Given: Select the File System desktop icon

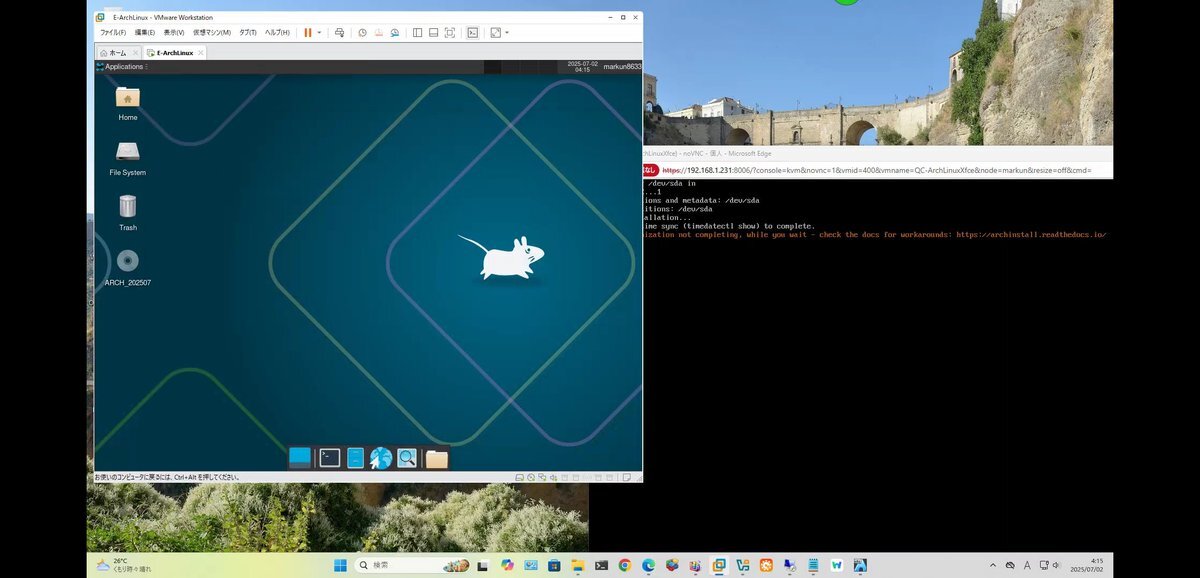Looking at the screenshot, I should point(128,159).
